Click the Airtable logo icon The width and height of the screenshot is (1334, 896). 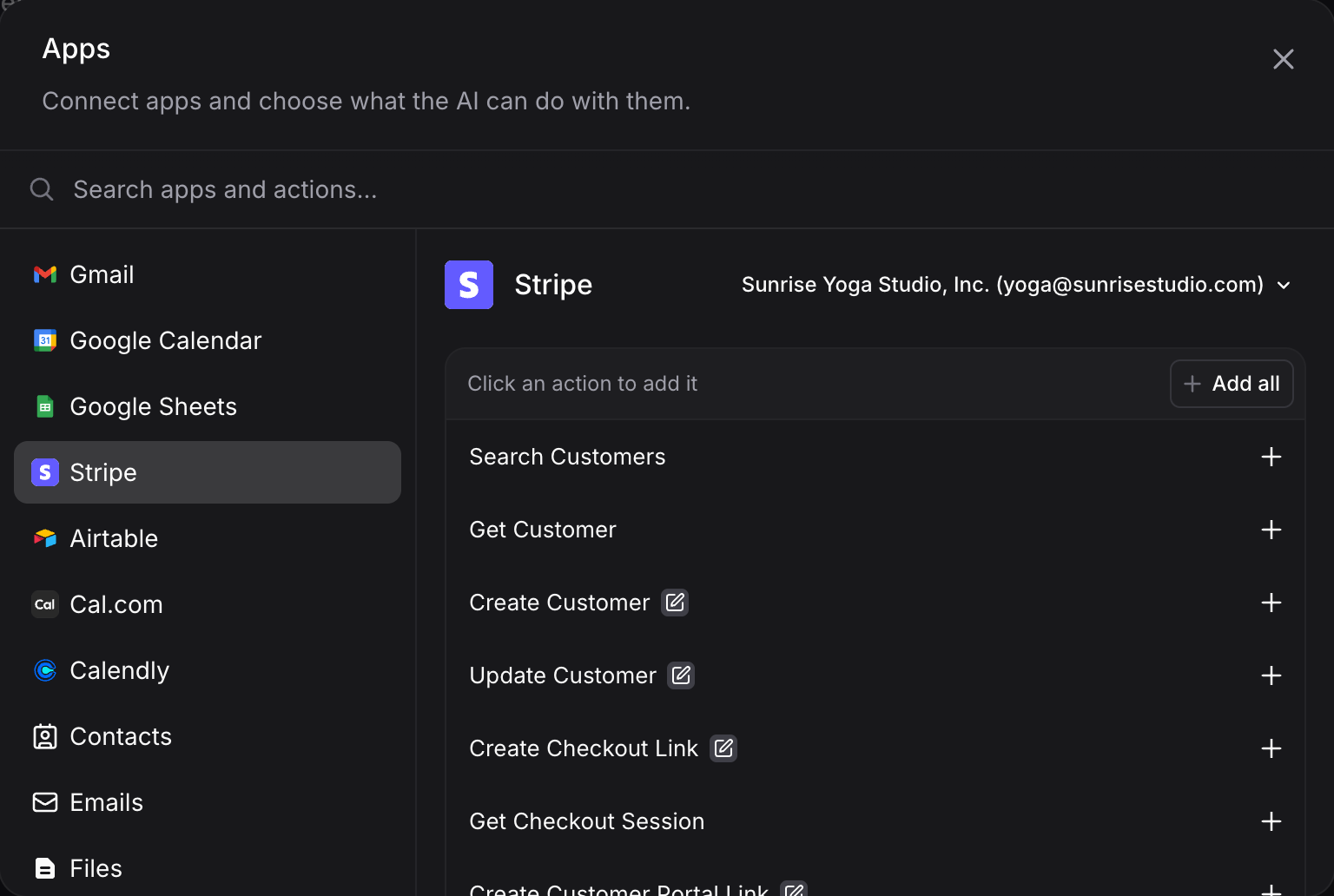coord(45,538)
